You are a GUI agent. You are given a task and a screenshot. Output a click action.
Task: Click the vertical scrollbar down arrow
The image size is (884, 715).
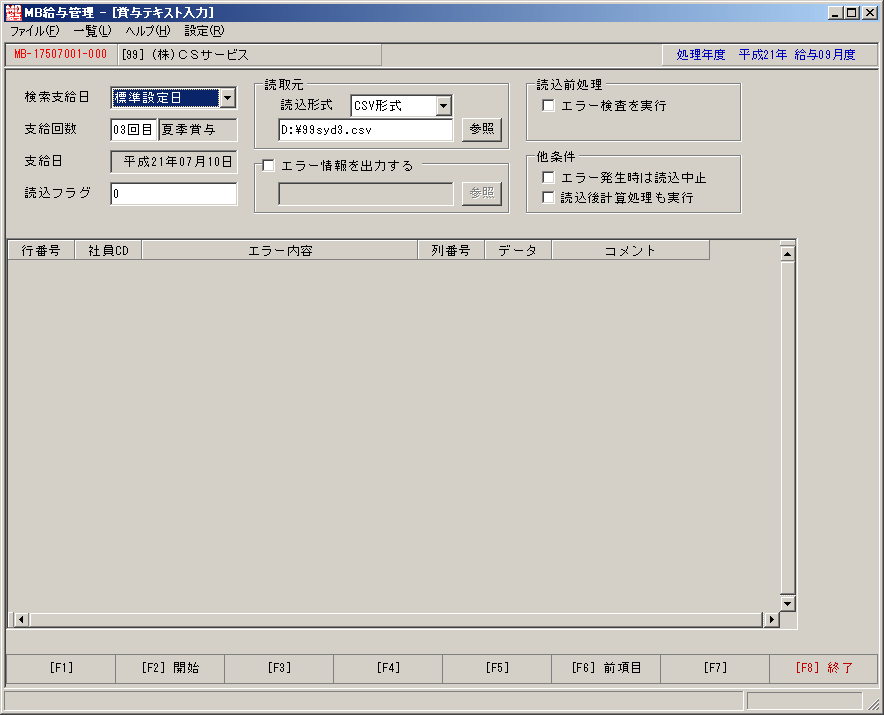(x=788, y=603)
